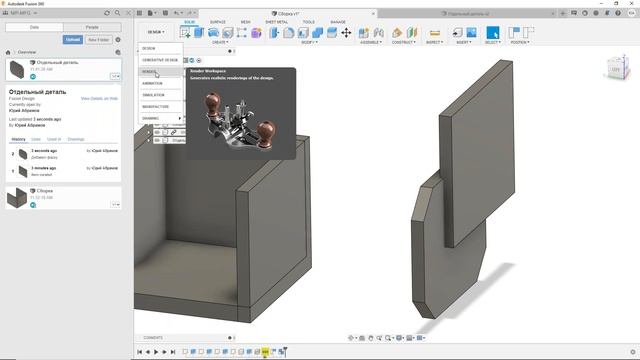Expand the Assemble panel dropdown
640x360 pixels.
coord(371,42)
